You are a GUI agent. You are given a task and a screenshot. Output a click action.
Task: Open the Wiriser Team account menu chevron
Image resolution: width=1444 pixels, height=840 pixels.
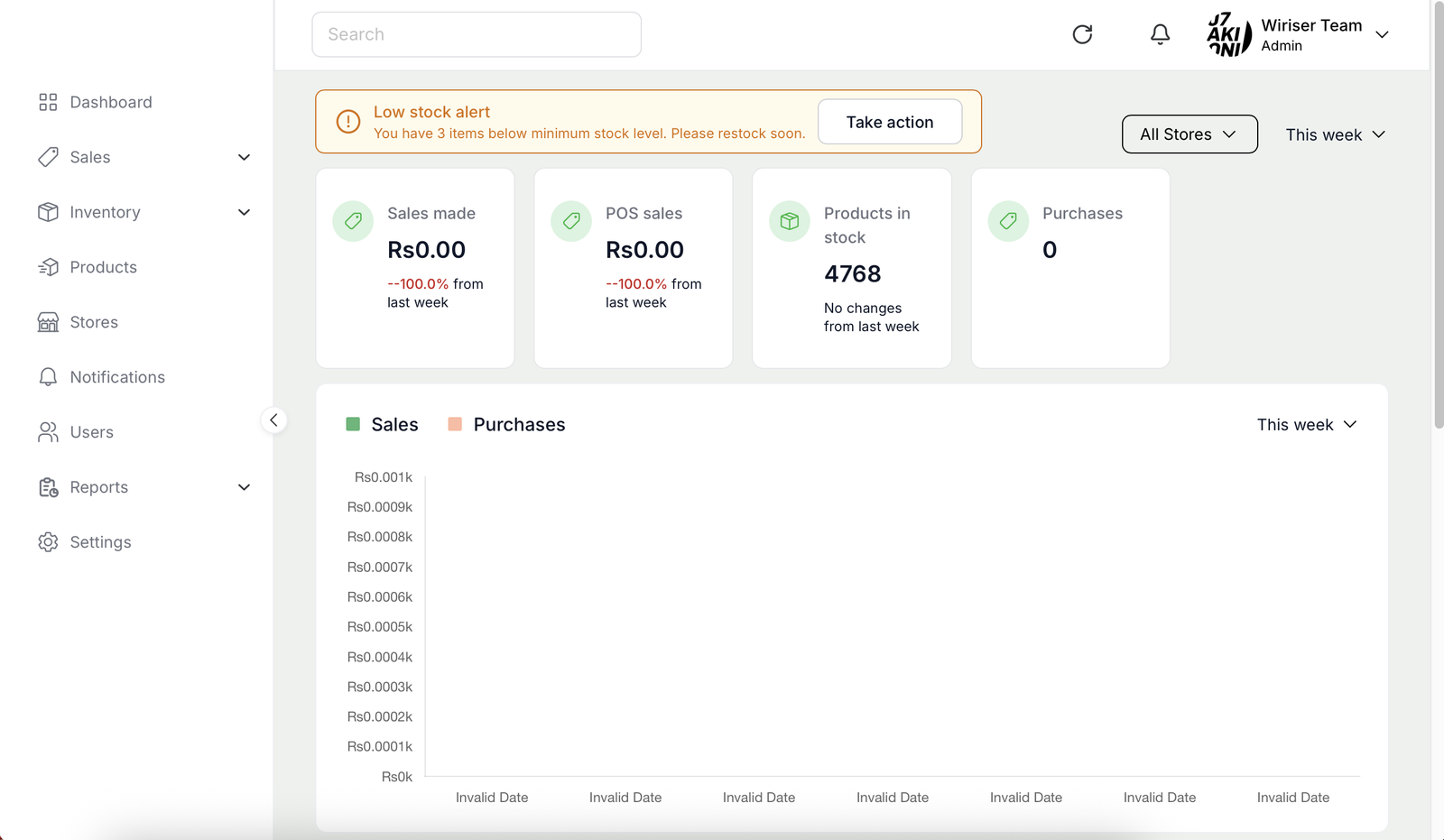coord(1382,35)
